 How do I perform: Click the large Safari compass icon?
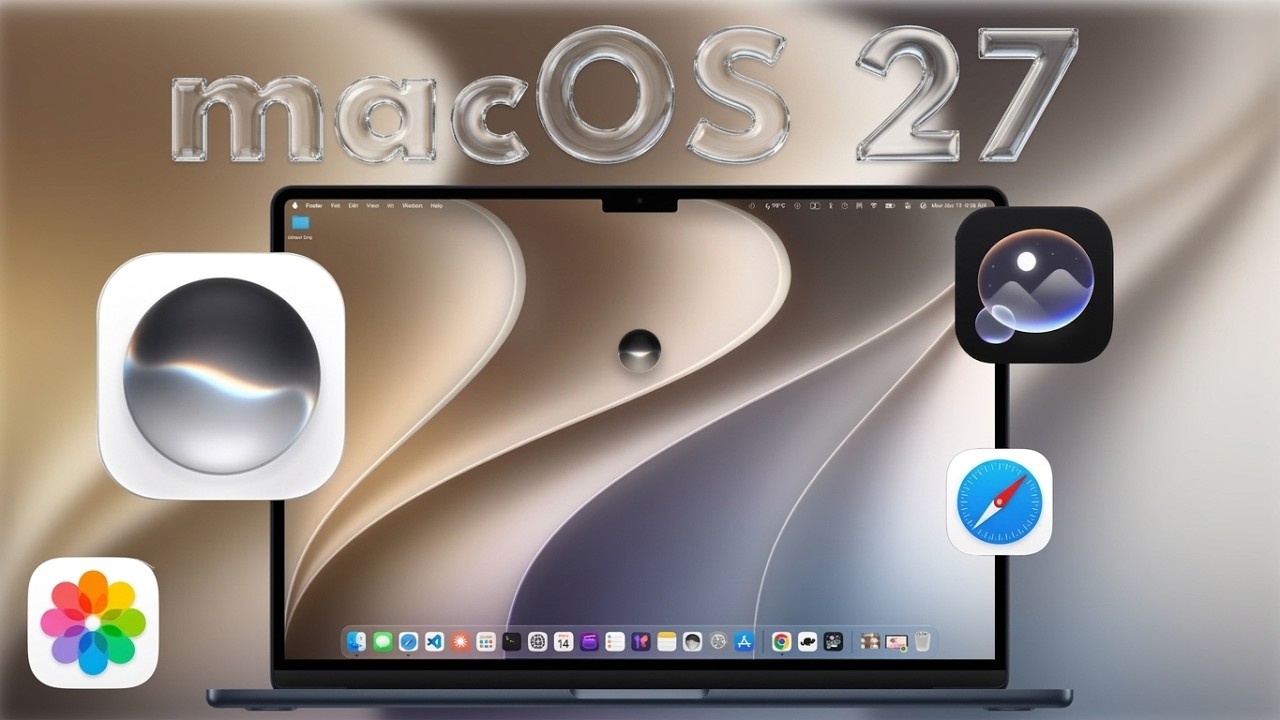(x=999, y=501)
